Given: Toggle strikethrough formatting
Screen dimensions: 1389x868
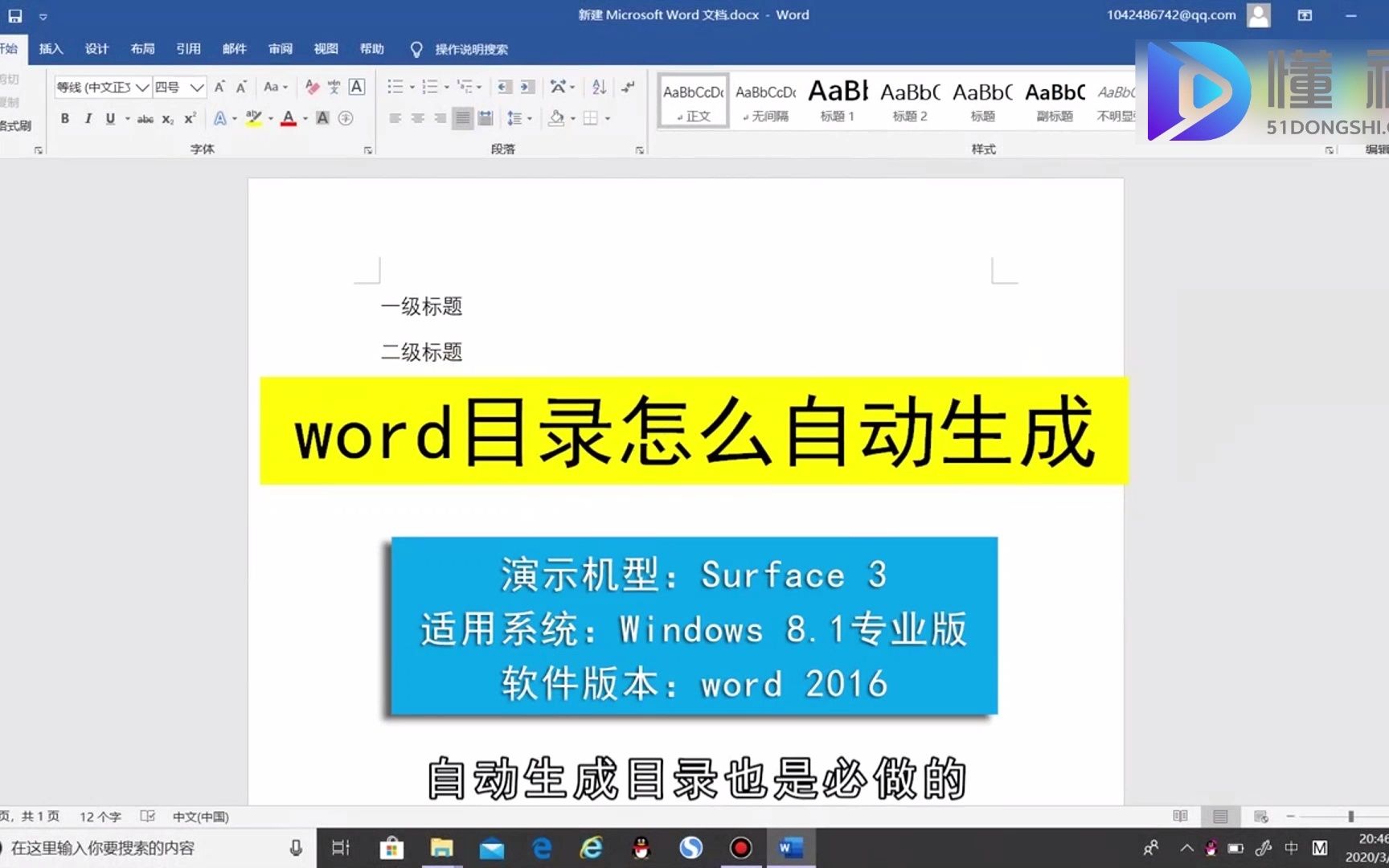Looking at the screenshot, I should point(145,118).
